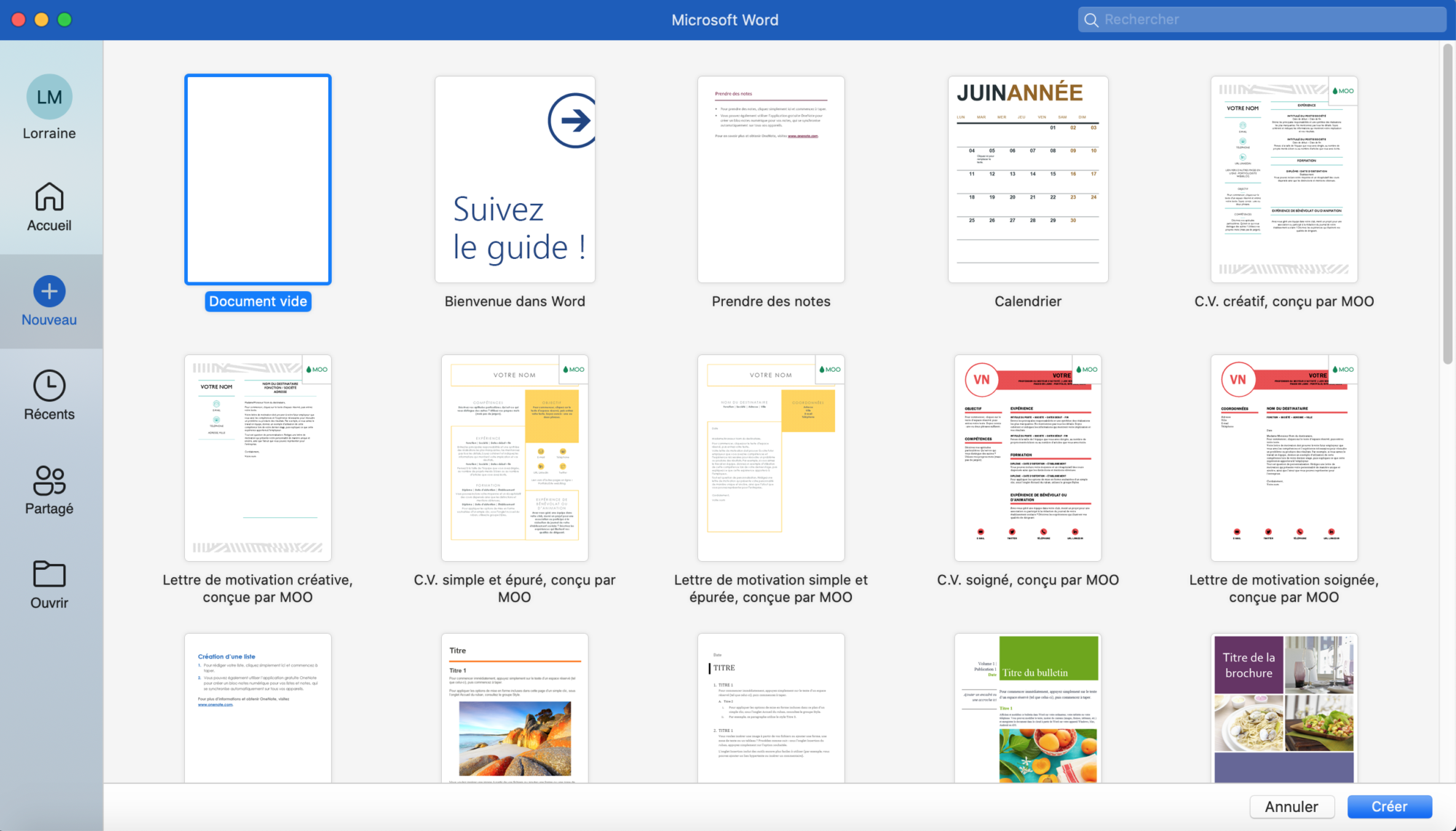Select the Titre du bulletin newsletter template
This screenshot has width=1456, height=831.
pos(1028,708)
